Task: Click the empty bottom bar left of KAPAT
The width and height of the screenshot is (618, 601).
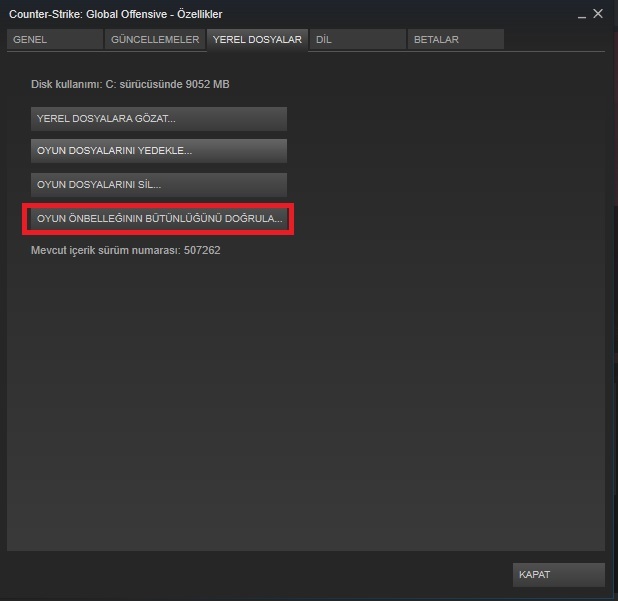Action: tap(256, 575)
